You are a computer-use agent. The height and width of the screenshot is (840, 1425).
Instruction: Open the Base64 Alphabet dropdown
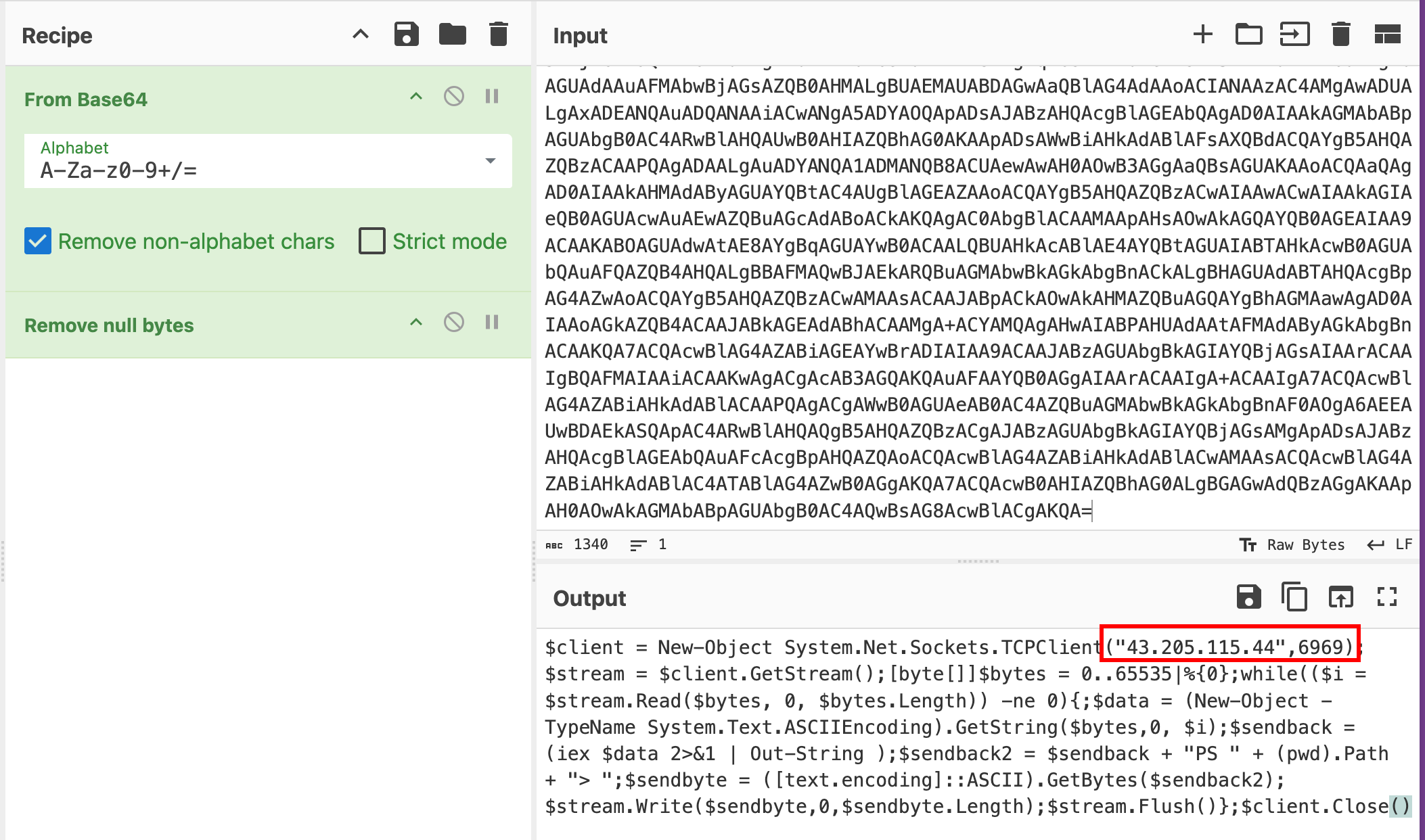(x=490, y=161)
